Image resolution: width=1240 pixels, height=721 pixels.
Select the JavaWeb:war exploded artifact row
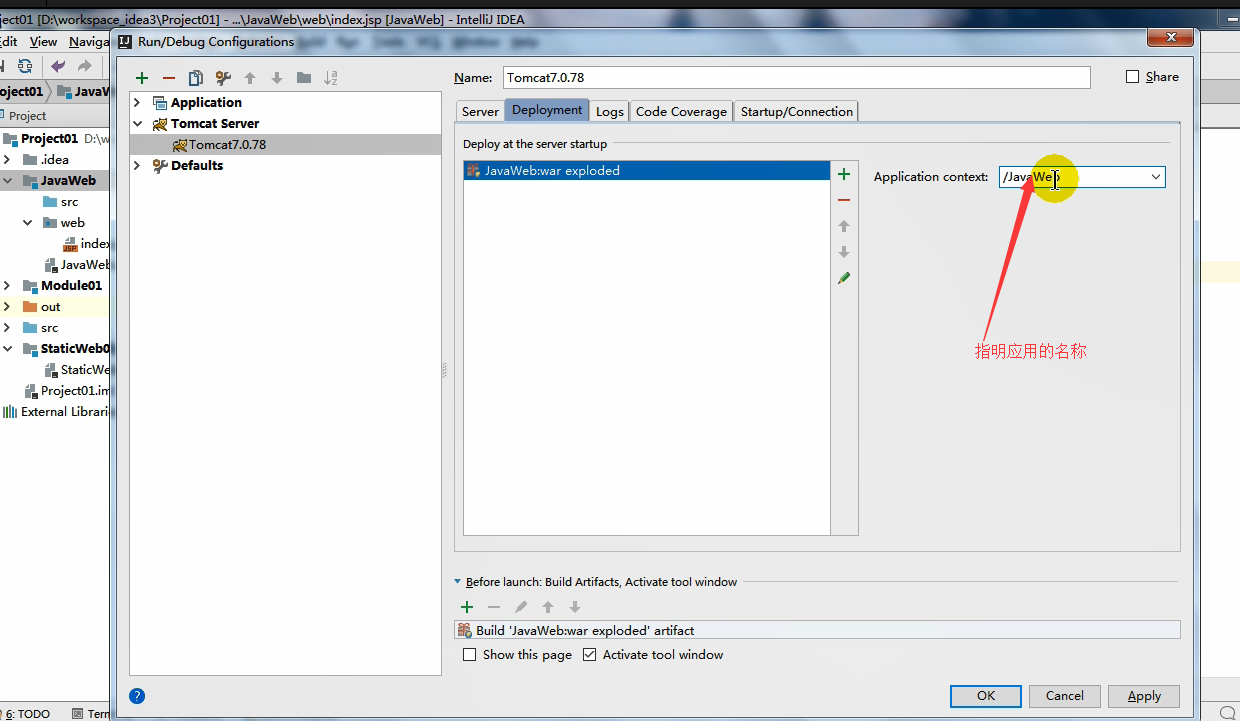pyautogui.click(x=647, y=171)
